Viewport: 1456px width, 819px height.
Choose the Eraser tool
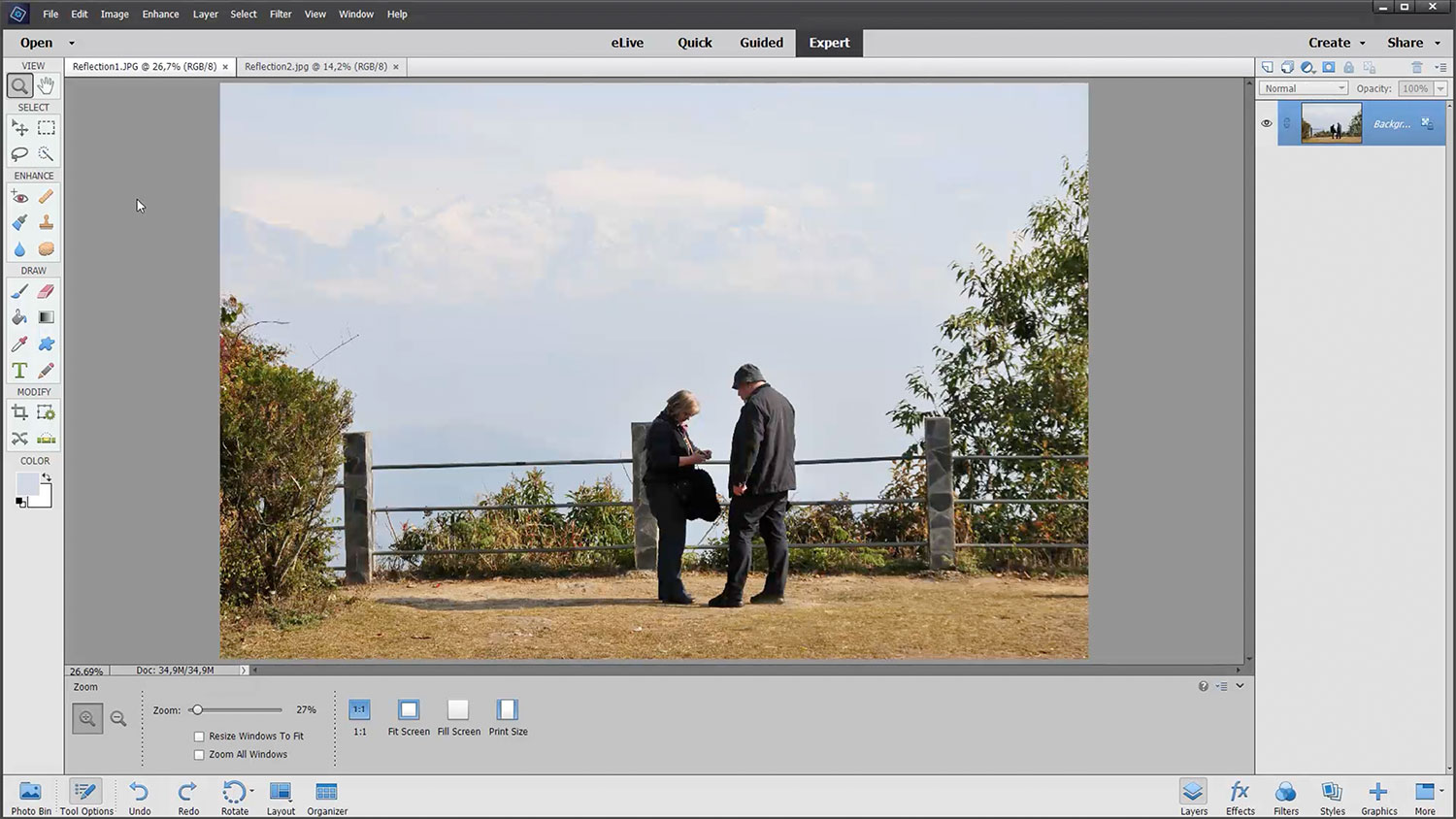(46, 291)
